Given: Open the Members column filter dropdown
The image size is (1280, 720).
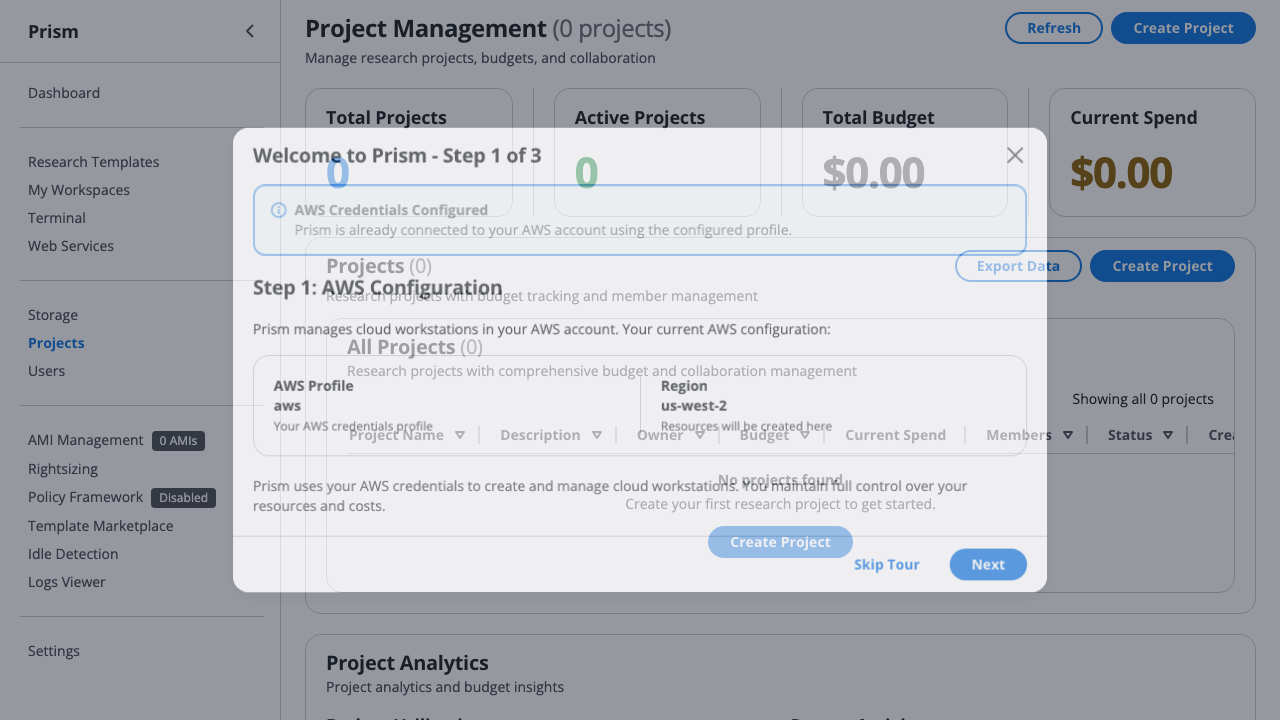Looking at the screenshot, I should pyautogui.click(x=1068, y=435).
